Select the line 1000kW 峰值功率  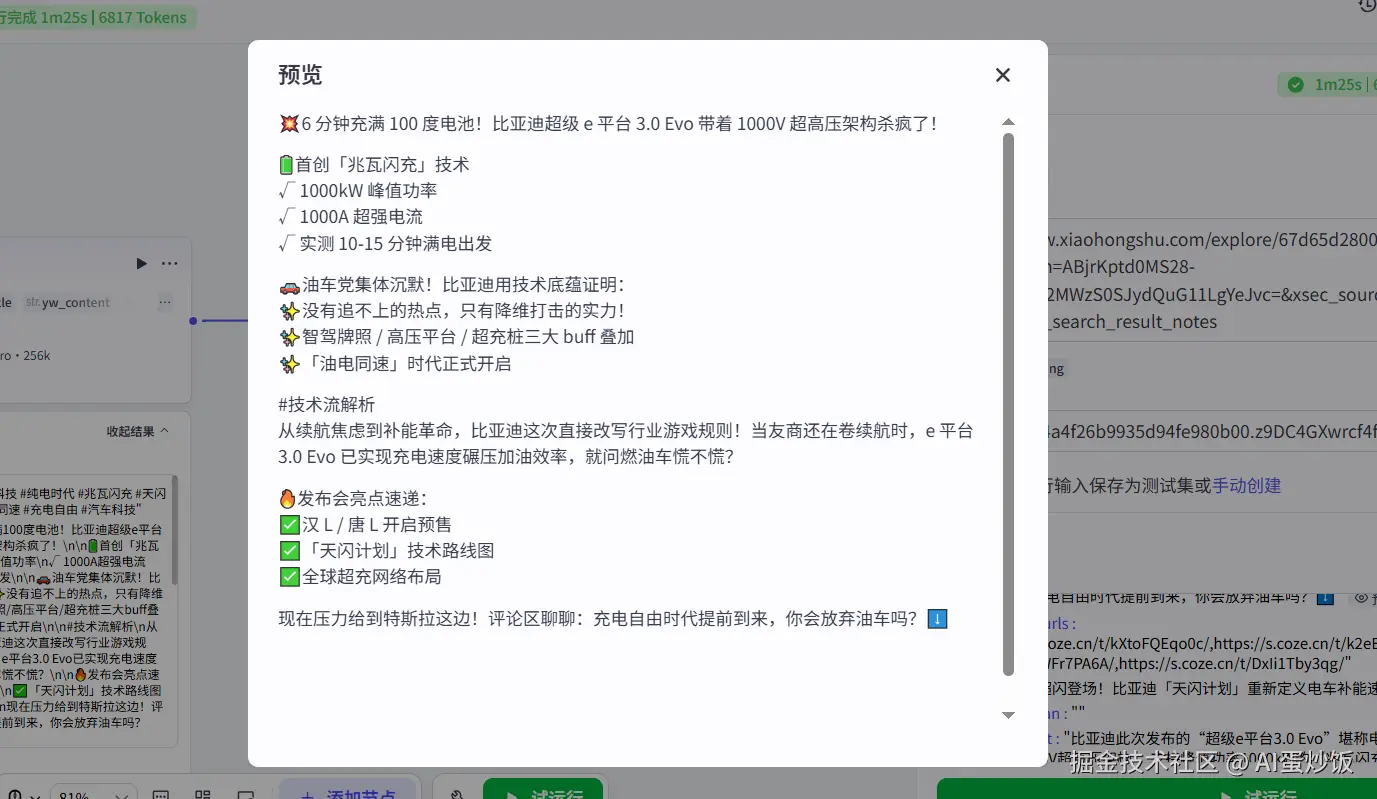point(358,190)
